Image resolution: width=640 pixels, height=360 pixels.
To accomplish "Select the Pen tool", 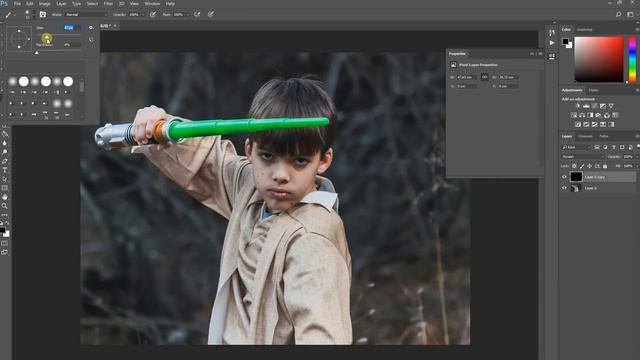I will click(x=5, y=161).
